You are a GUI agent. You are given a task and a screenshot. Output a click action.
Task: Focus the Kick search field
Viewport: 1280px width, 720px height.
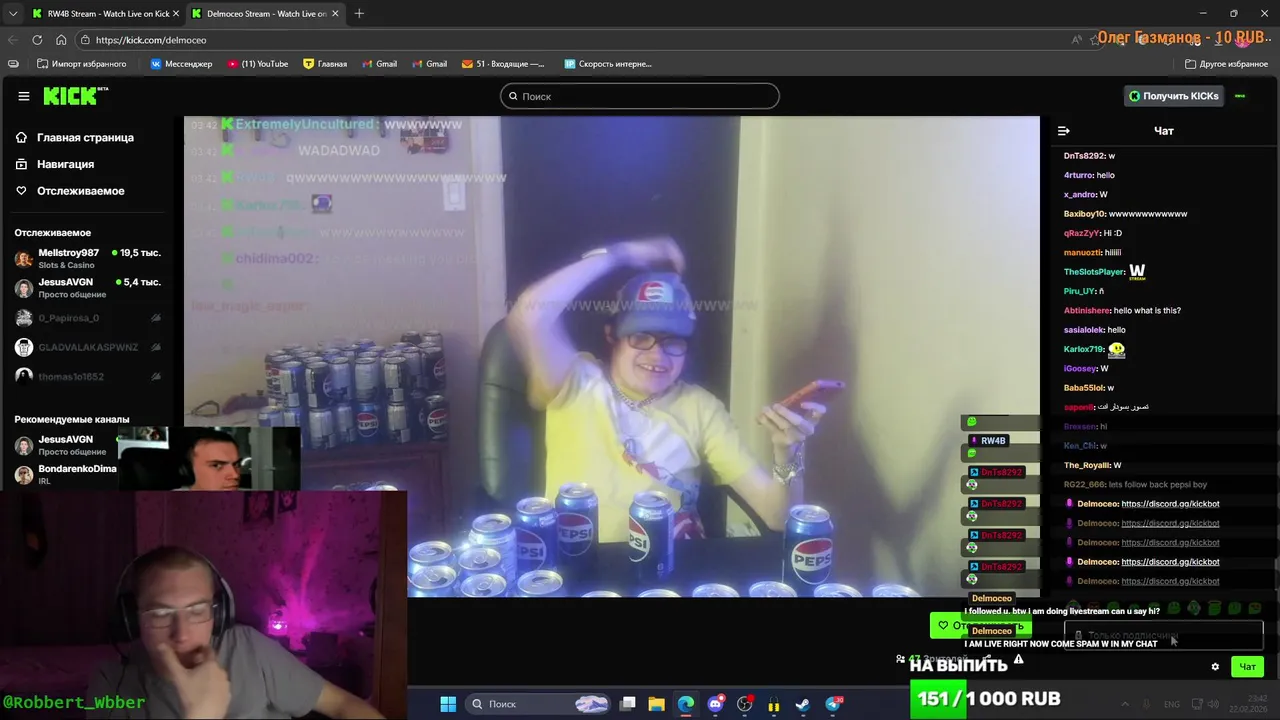[640, 96]
